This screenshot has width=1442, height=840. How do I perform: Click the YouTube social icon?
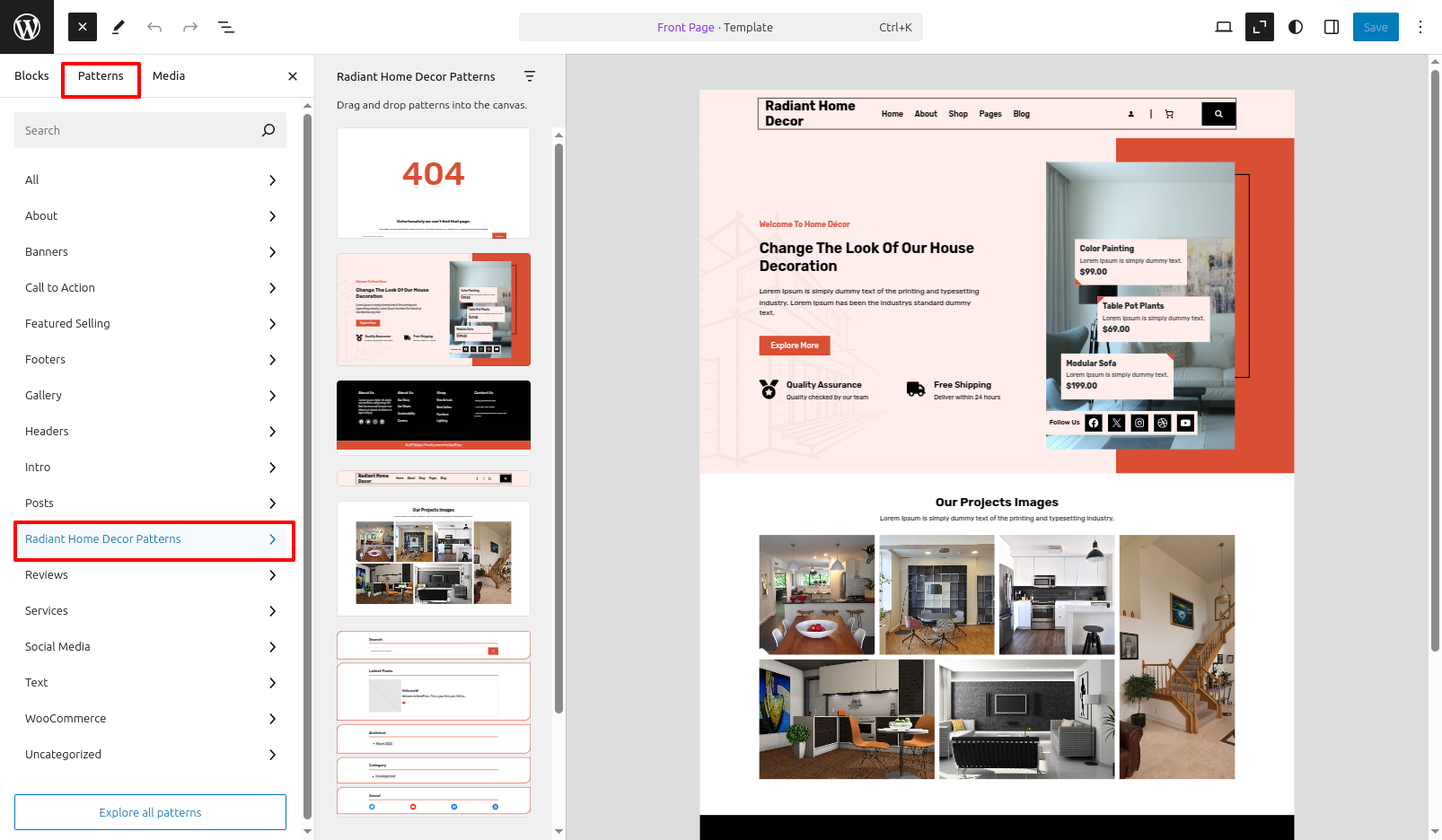(1186, 423)
